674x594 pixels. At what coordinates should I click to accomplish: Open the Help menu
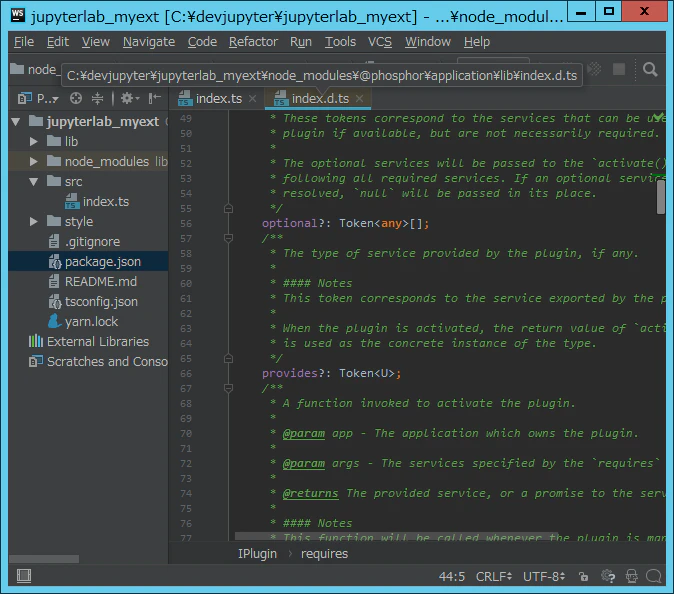477,42
